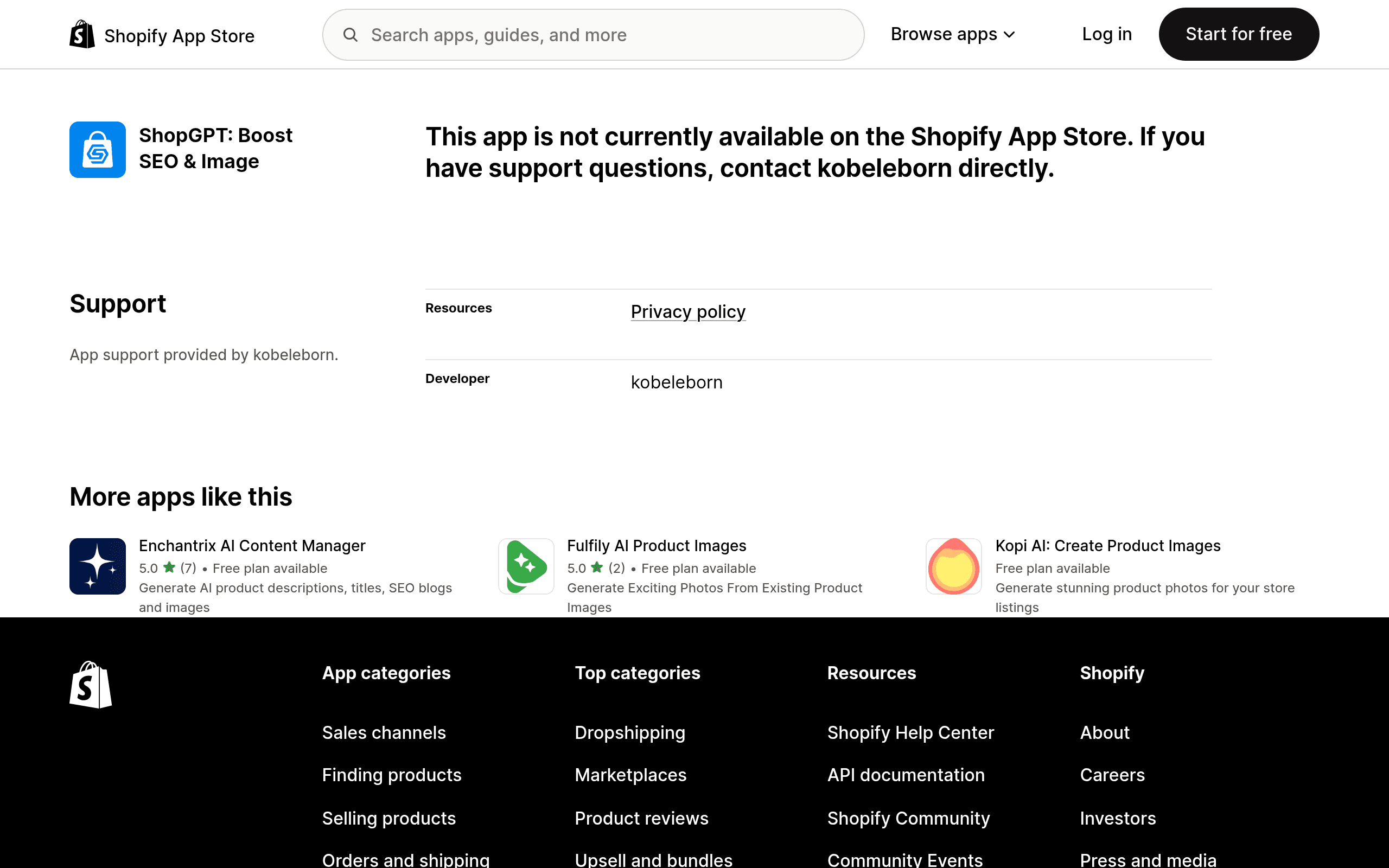Focus the Search apps input field
This screenshot has width=1389, height=868.
[x=593, y=35]
